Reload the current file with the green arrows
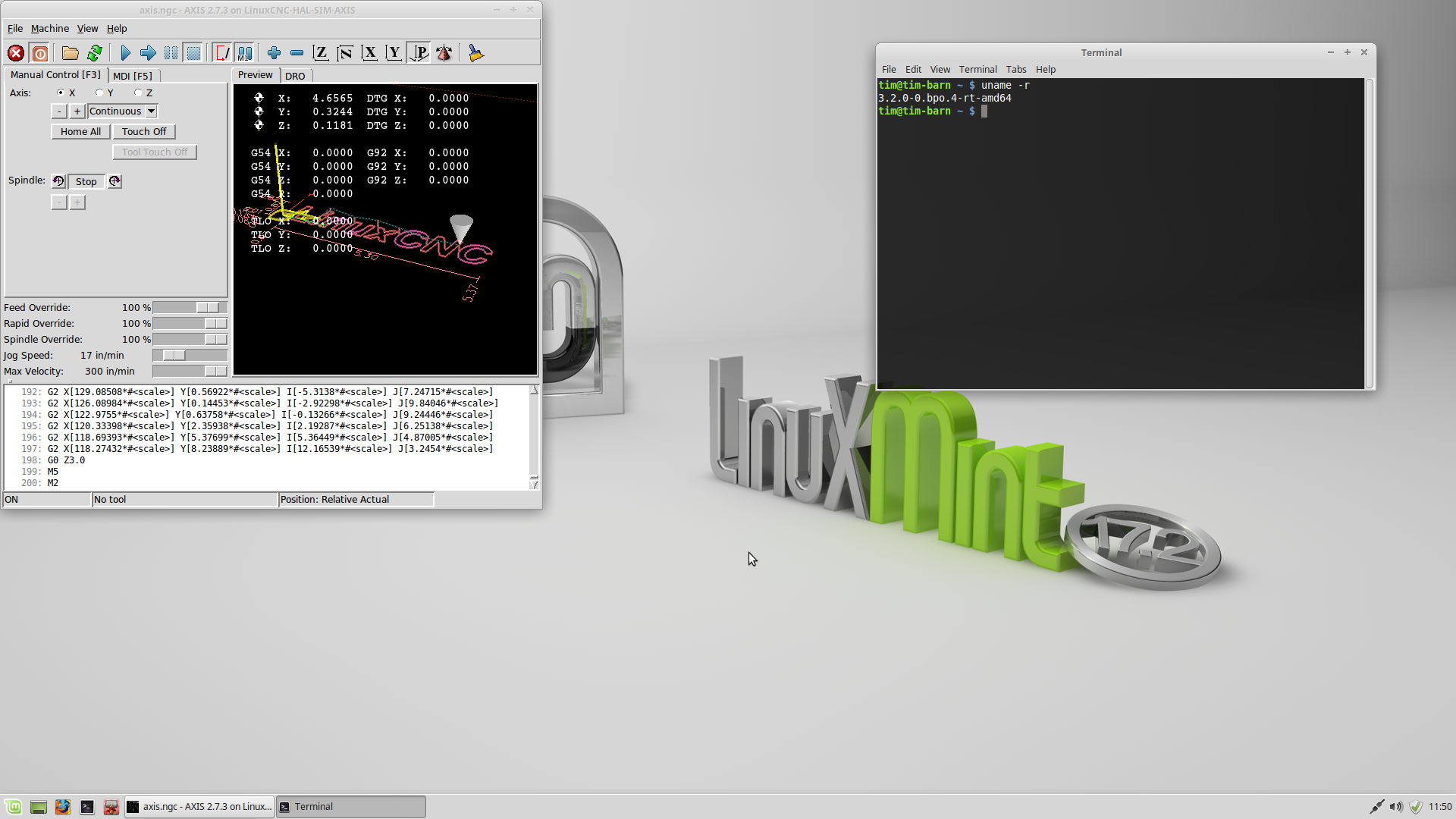 (95, 53)
